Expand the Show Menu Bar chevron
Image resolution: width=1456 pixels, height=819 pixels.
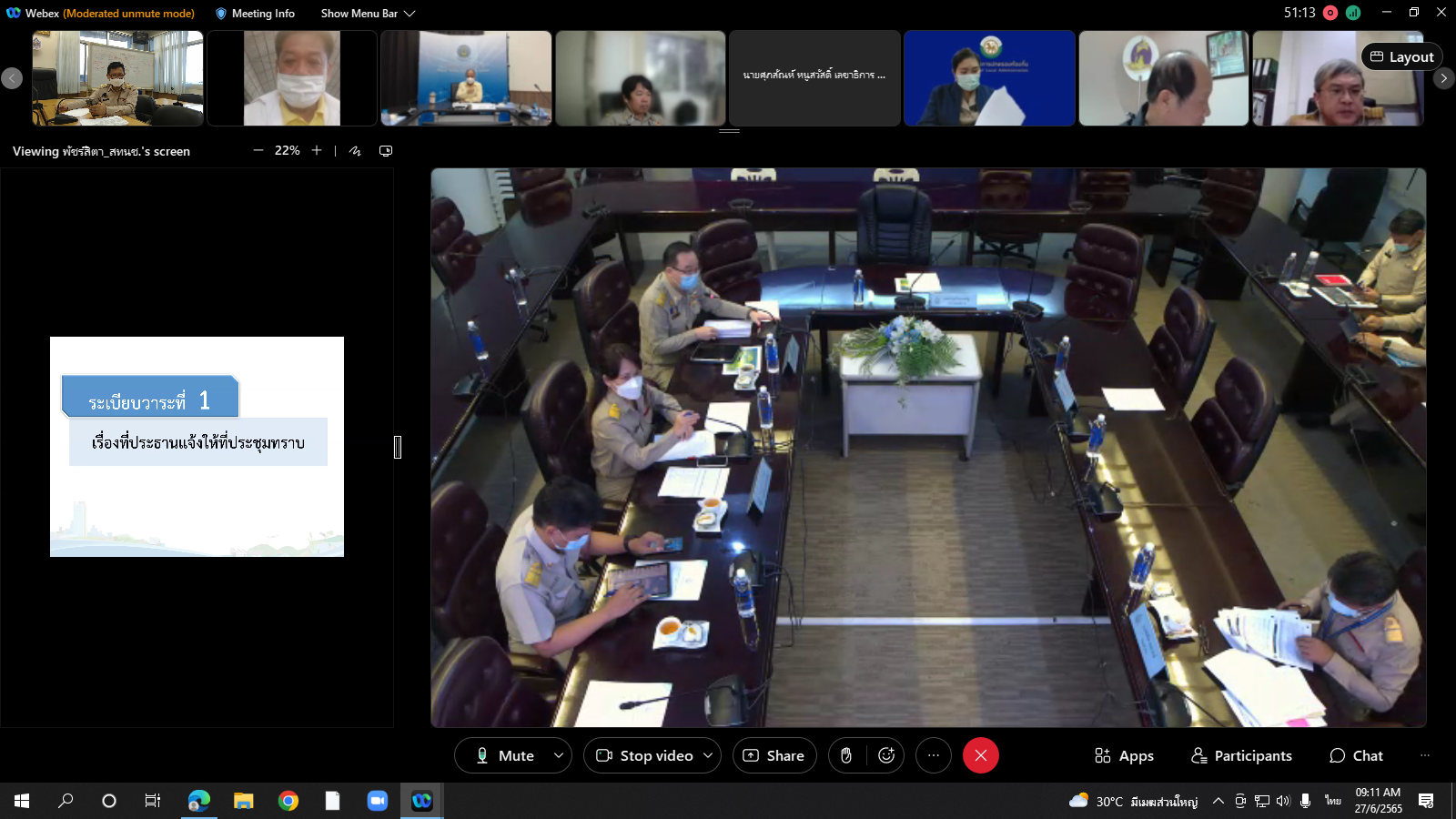pyautogui.click(x=409, y=14)
